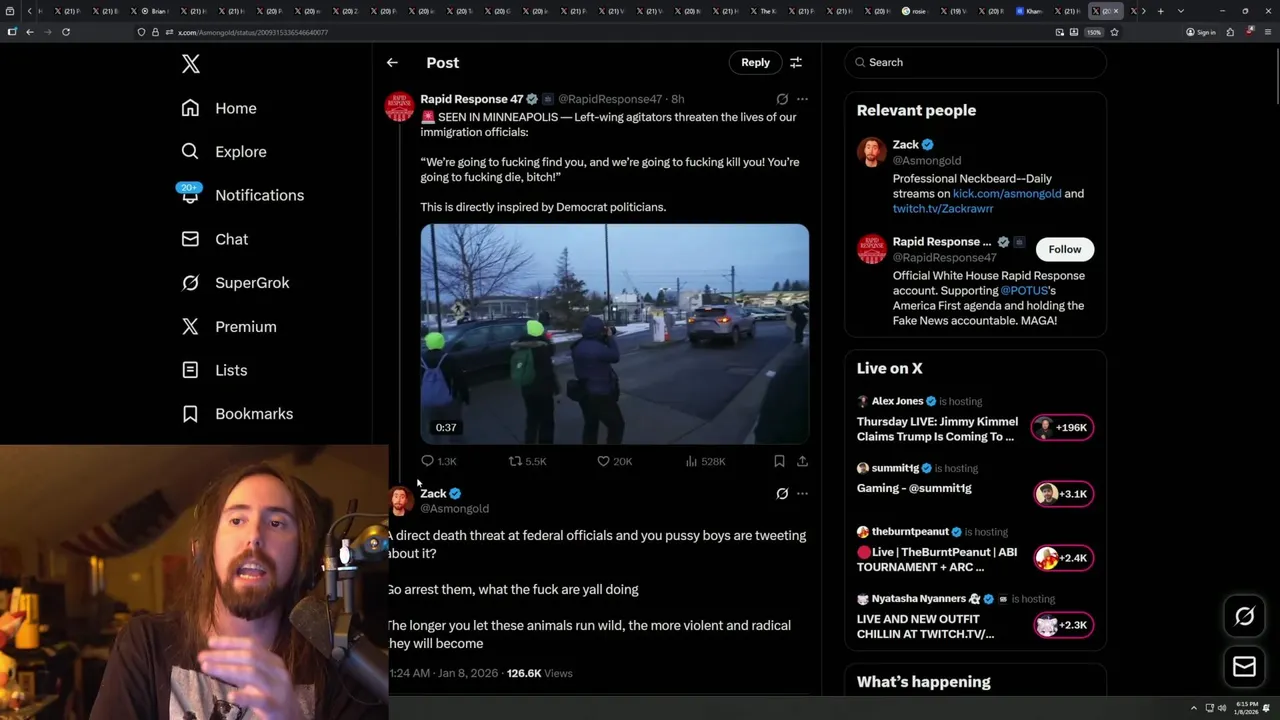Join Nyatasha Nyanners live showing +2.3K

1063,625
